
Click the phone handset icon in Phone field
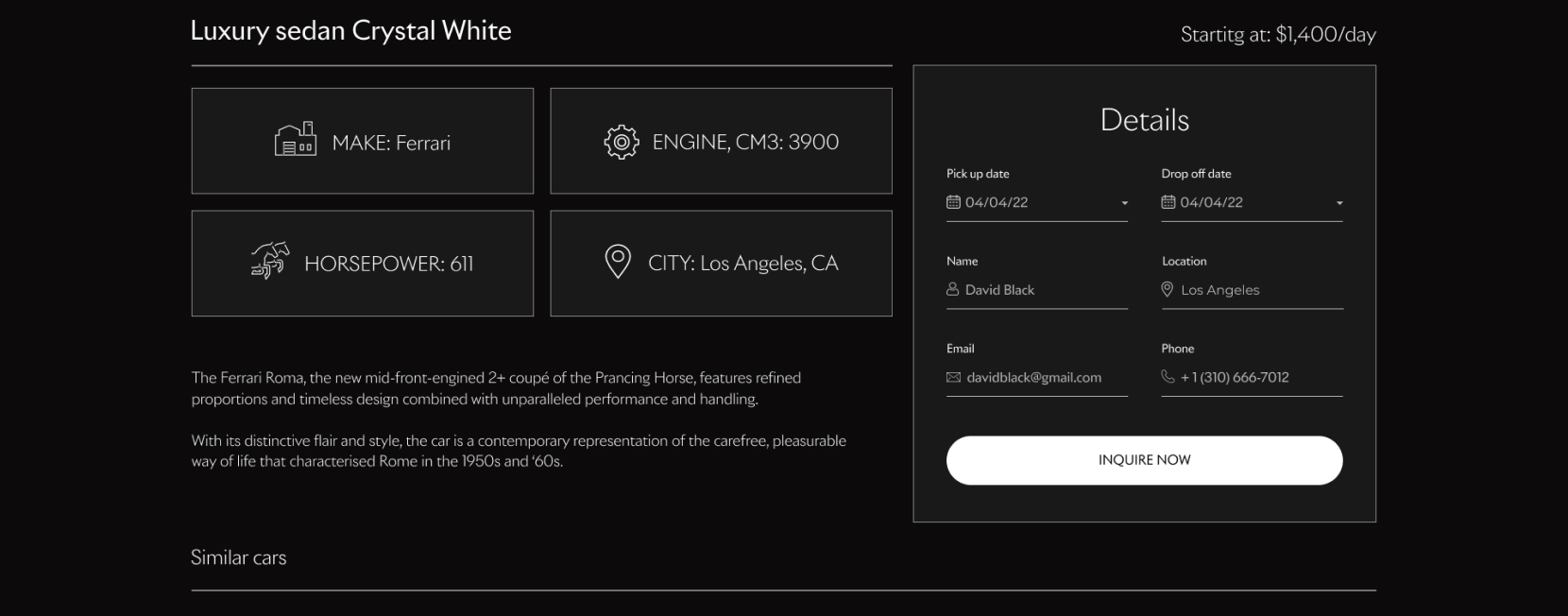click(x=1167, y=376)
